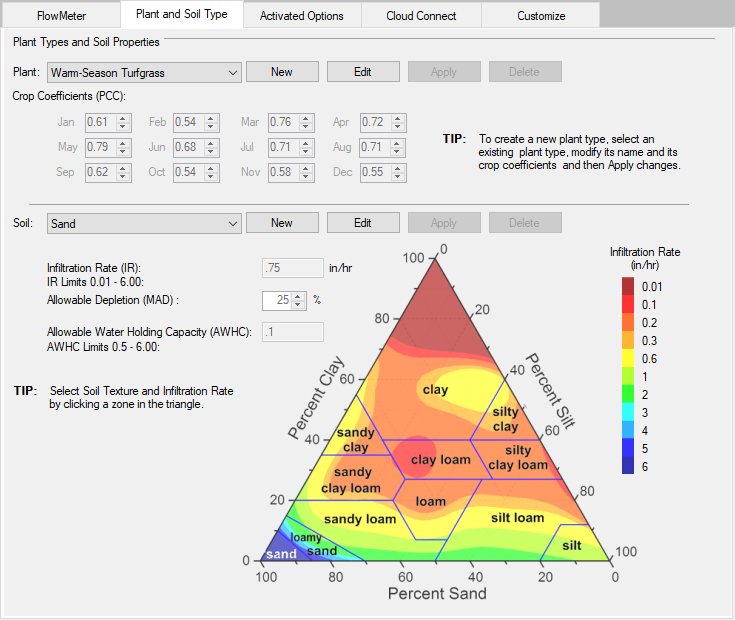735x620 pixels.
Task: Switch to the FlowMeter tab
Action: coord(61,15)
